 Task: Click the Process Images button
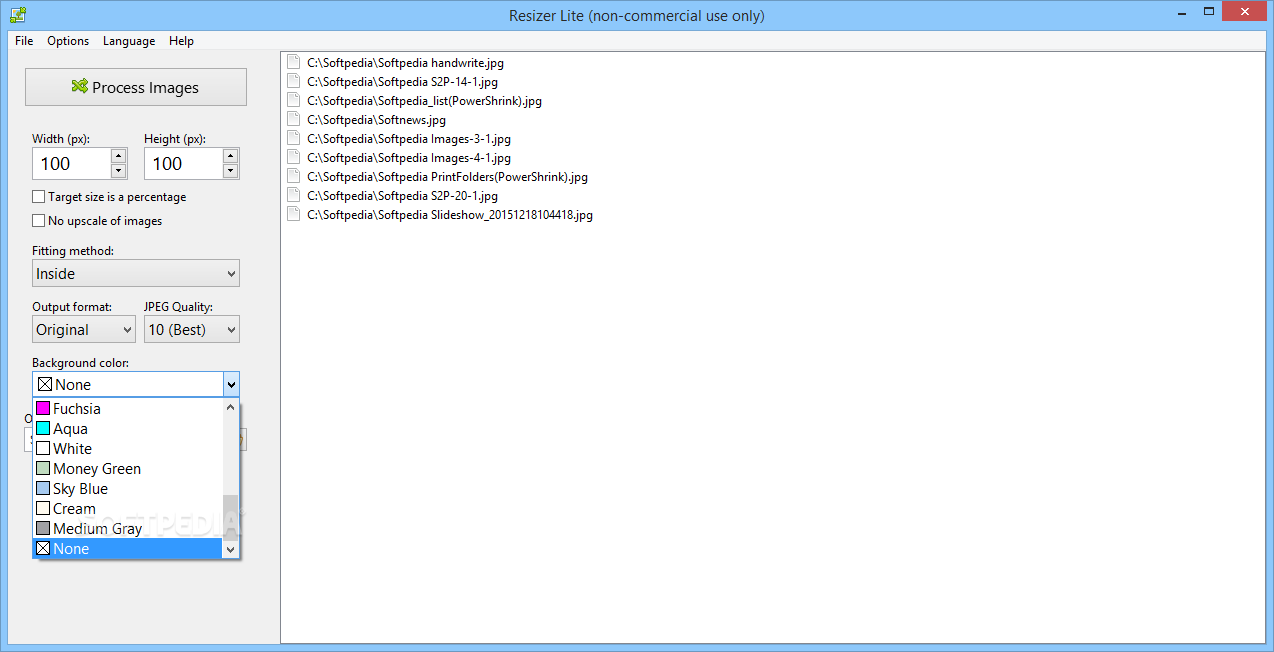136,87
